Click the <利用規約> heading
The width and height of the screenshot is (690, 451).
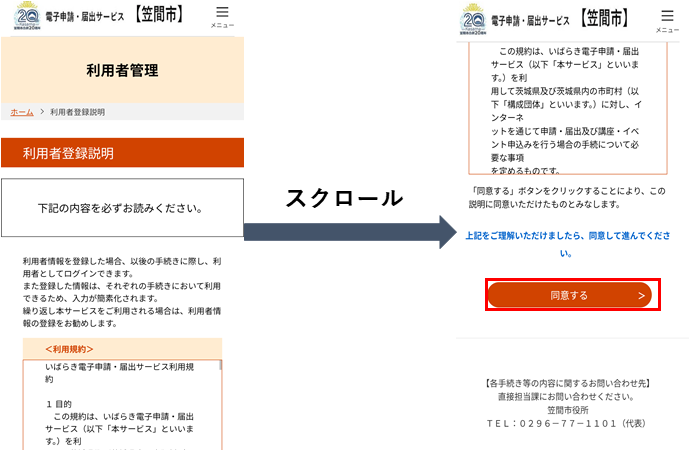click(69, 349)
